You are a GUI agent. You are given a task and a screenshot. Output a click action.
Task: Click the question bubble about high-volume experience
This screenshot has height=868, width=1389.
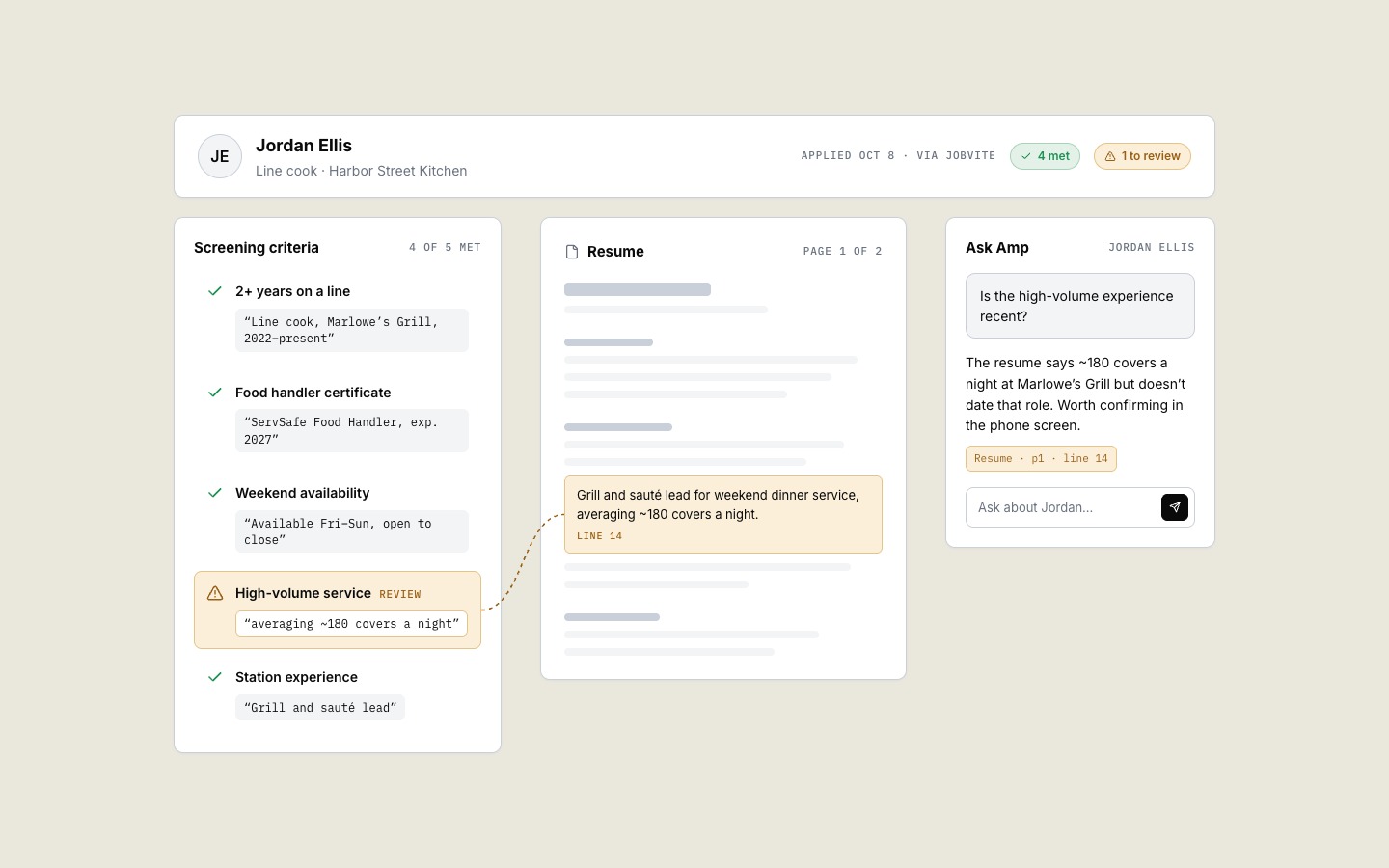(1080, 306)
